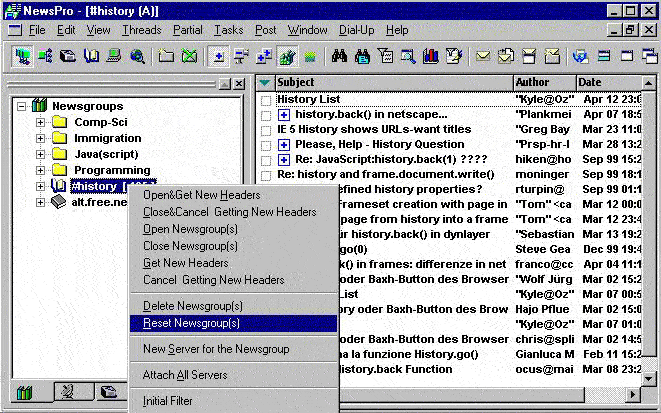This screenshot has height=413, width=661.
Task: Click the green triangle sort indicator header
Action: (x=265, y=83)
